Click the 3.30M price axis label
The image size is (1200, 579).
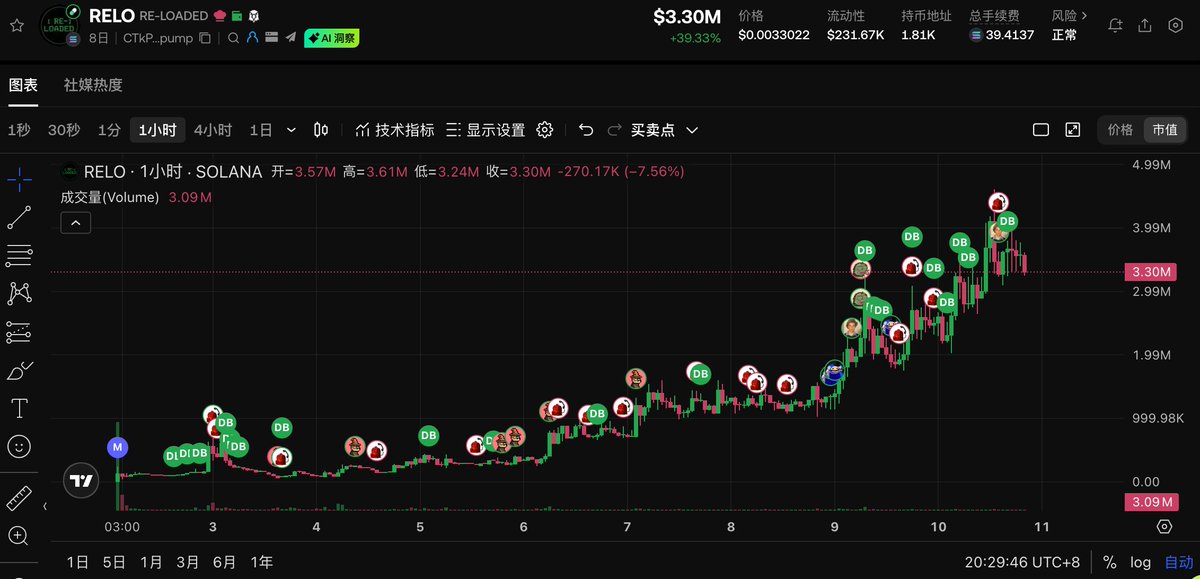tap(1151, 272)
